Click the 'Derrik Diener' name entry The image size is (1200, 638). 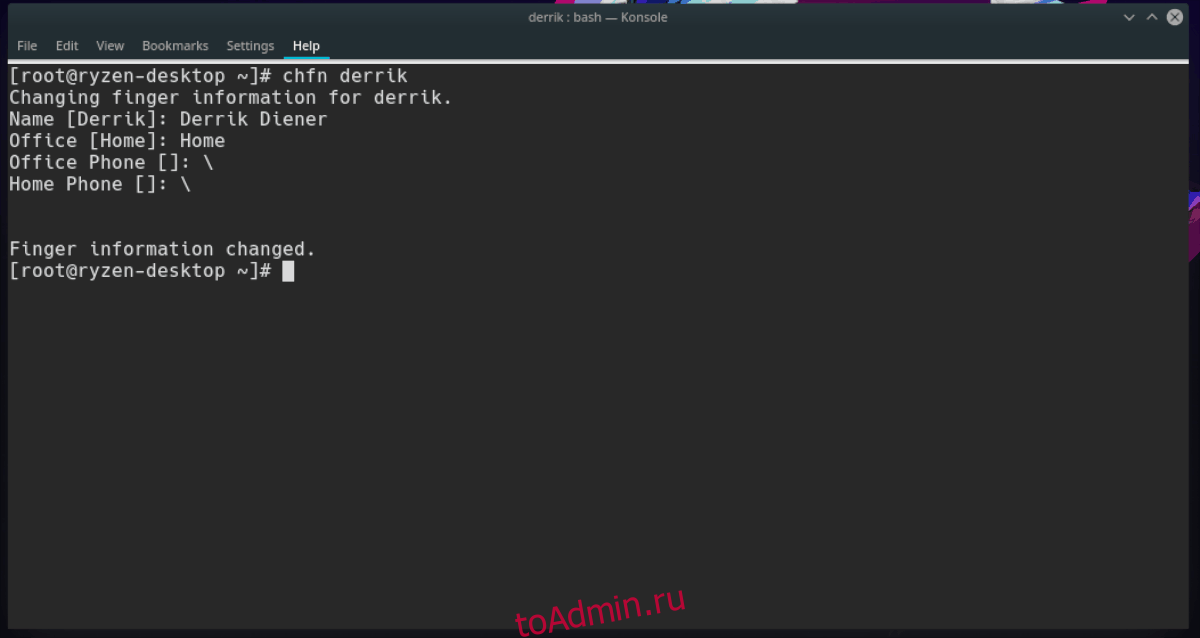[x=253, y=119]
